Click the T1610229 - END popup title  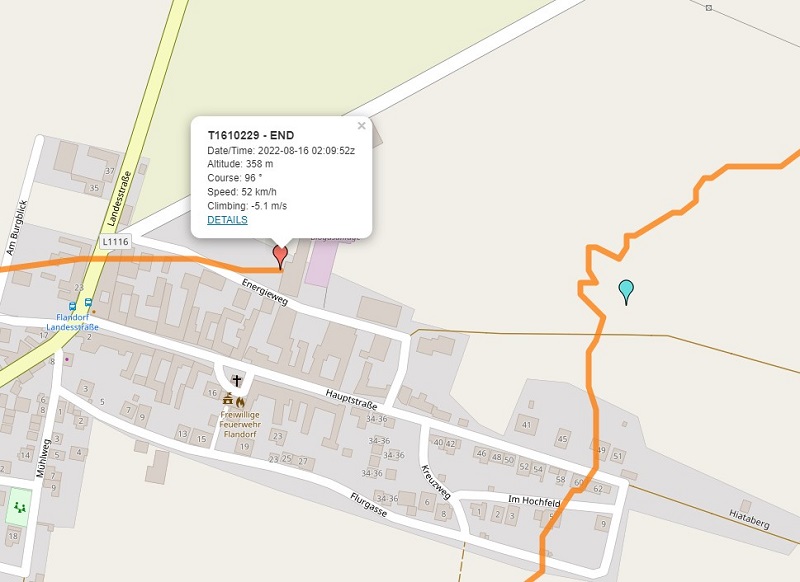[x=251, y=135]
